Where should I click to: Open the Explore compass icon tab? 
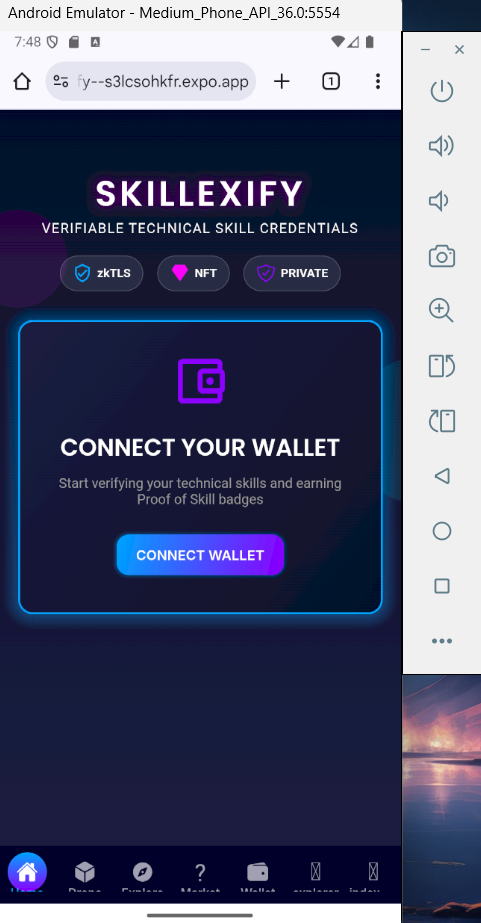point(142,872)
